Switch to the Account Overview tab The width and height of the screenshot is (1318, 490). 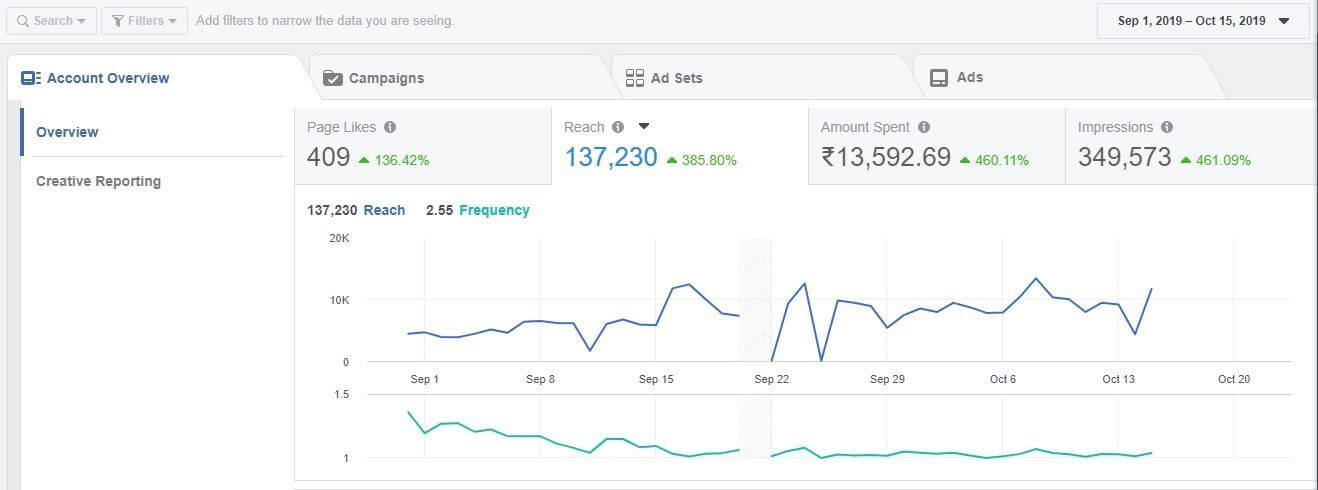click(155, 78)
